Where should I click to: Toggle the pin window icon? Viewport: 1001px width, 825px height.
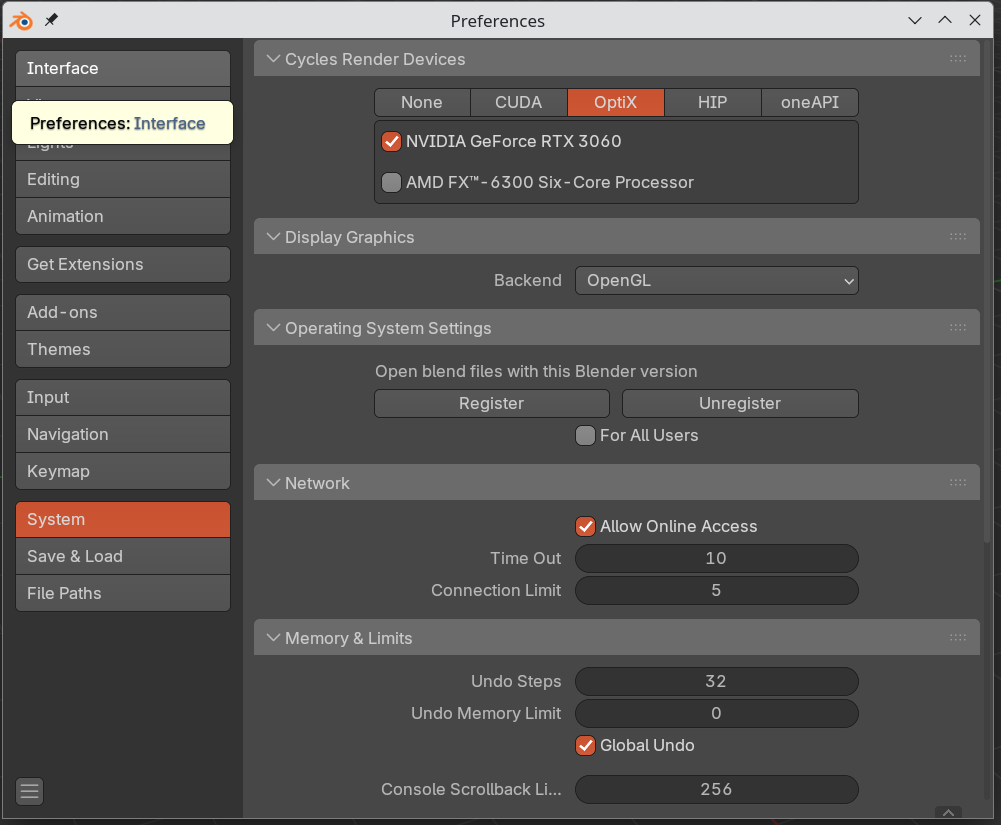point(51,20)
